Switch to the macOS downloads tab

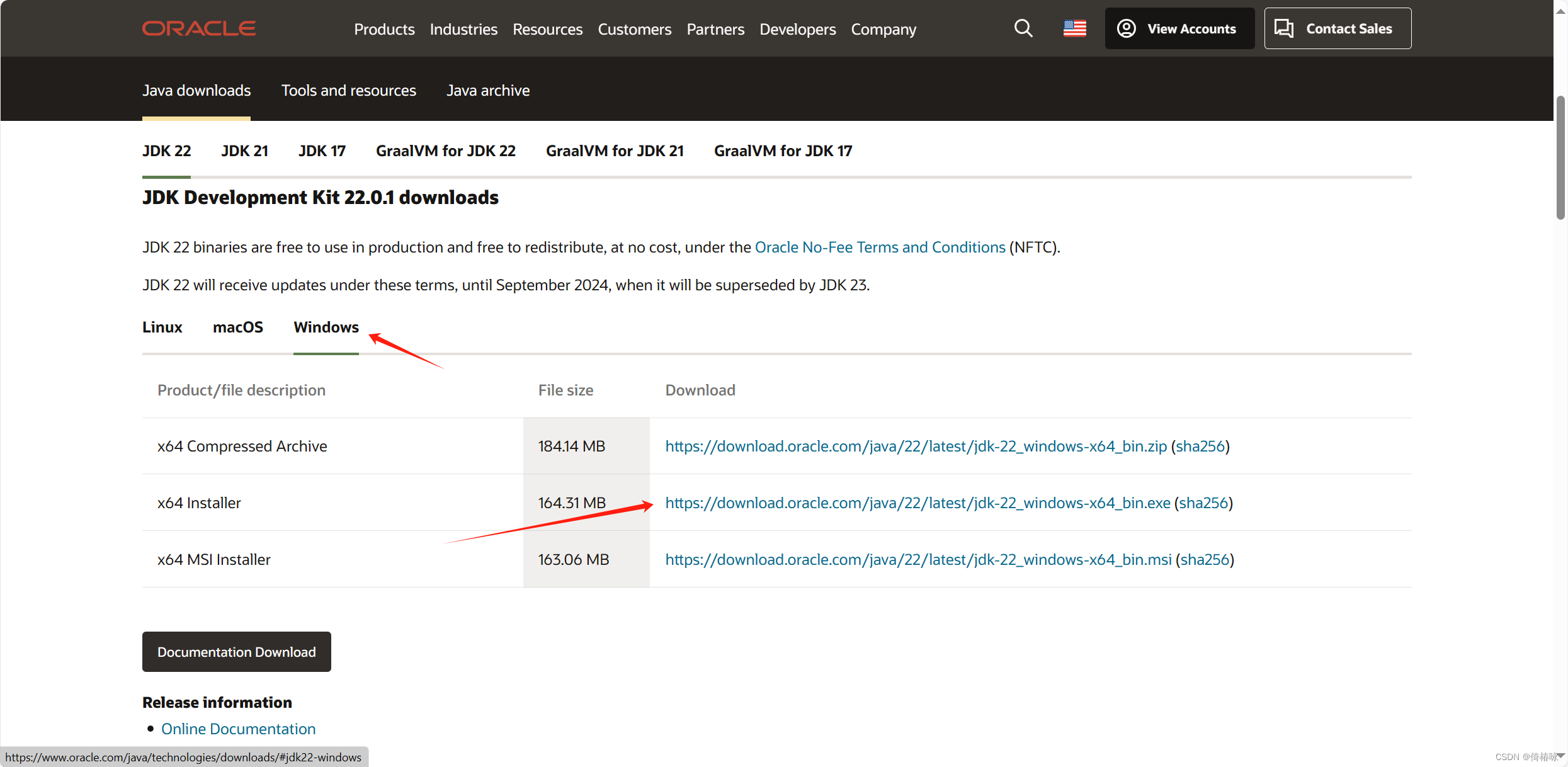point(237,327)
